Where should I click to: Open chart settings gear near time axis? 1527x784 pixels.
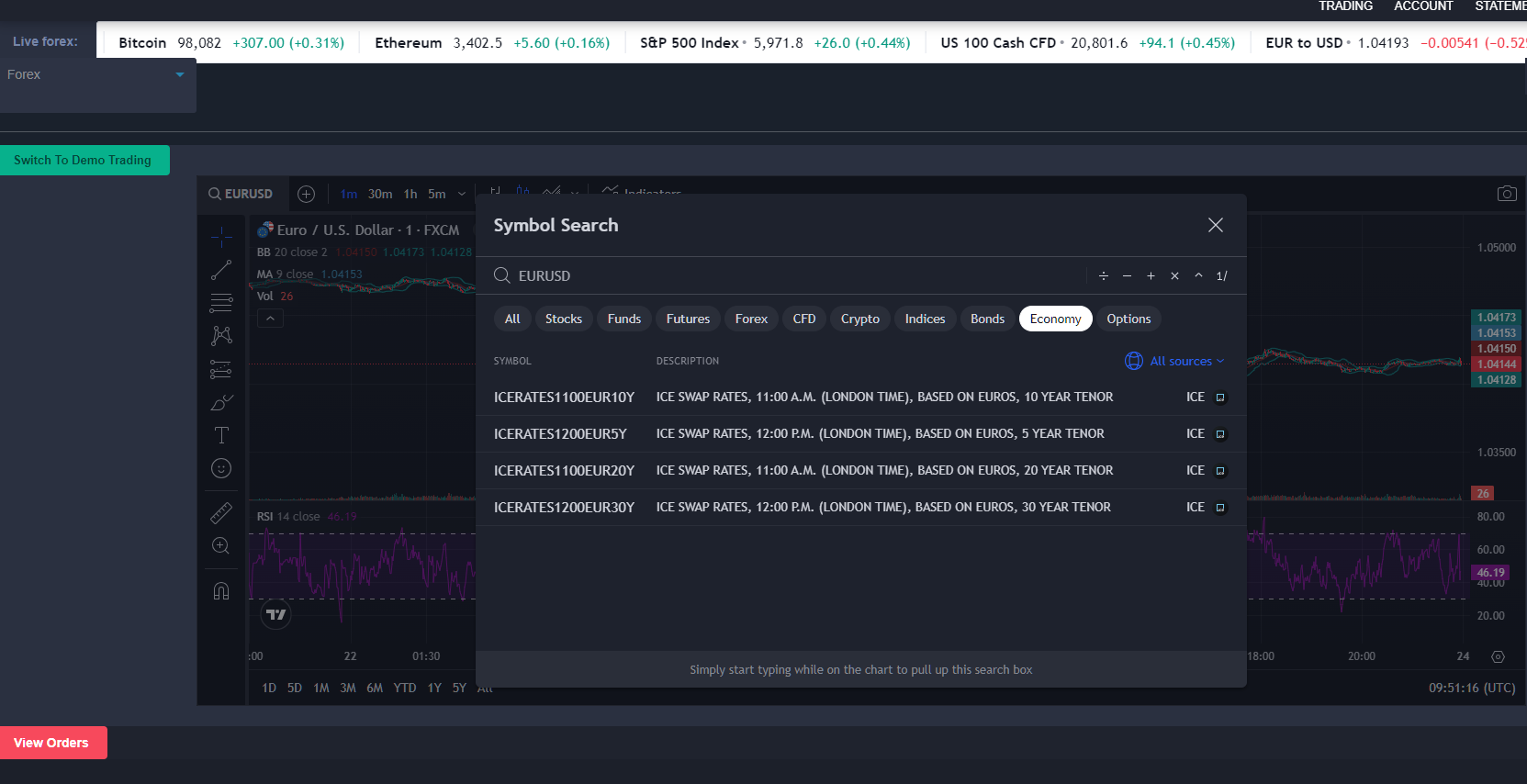(x=1499, y=656)
